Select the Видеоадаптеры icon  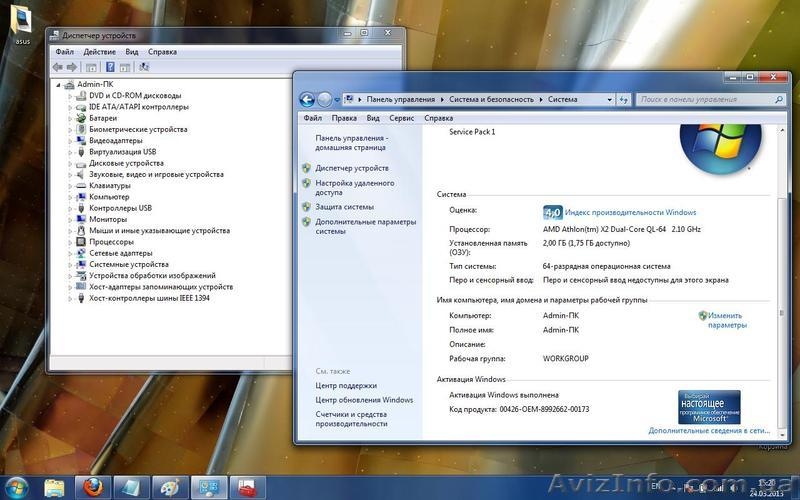pyautogui.click(x=81, y=140)
